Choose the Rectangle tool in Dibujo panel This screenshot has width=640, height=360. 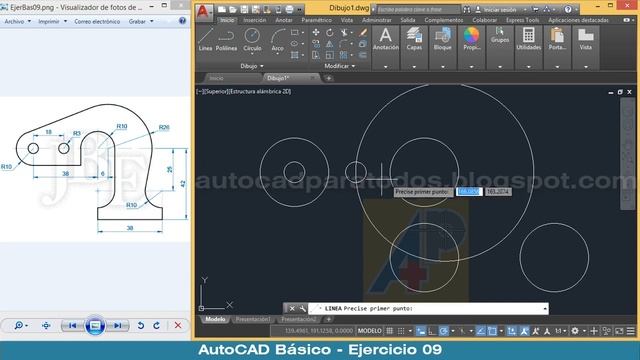point(295,32)
